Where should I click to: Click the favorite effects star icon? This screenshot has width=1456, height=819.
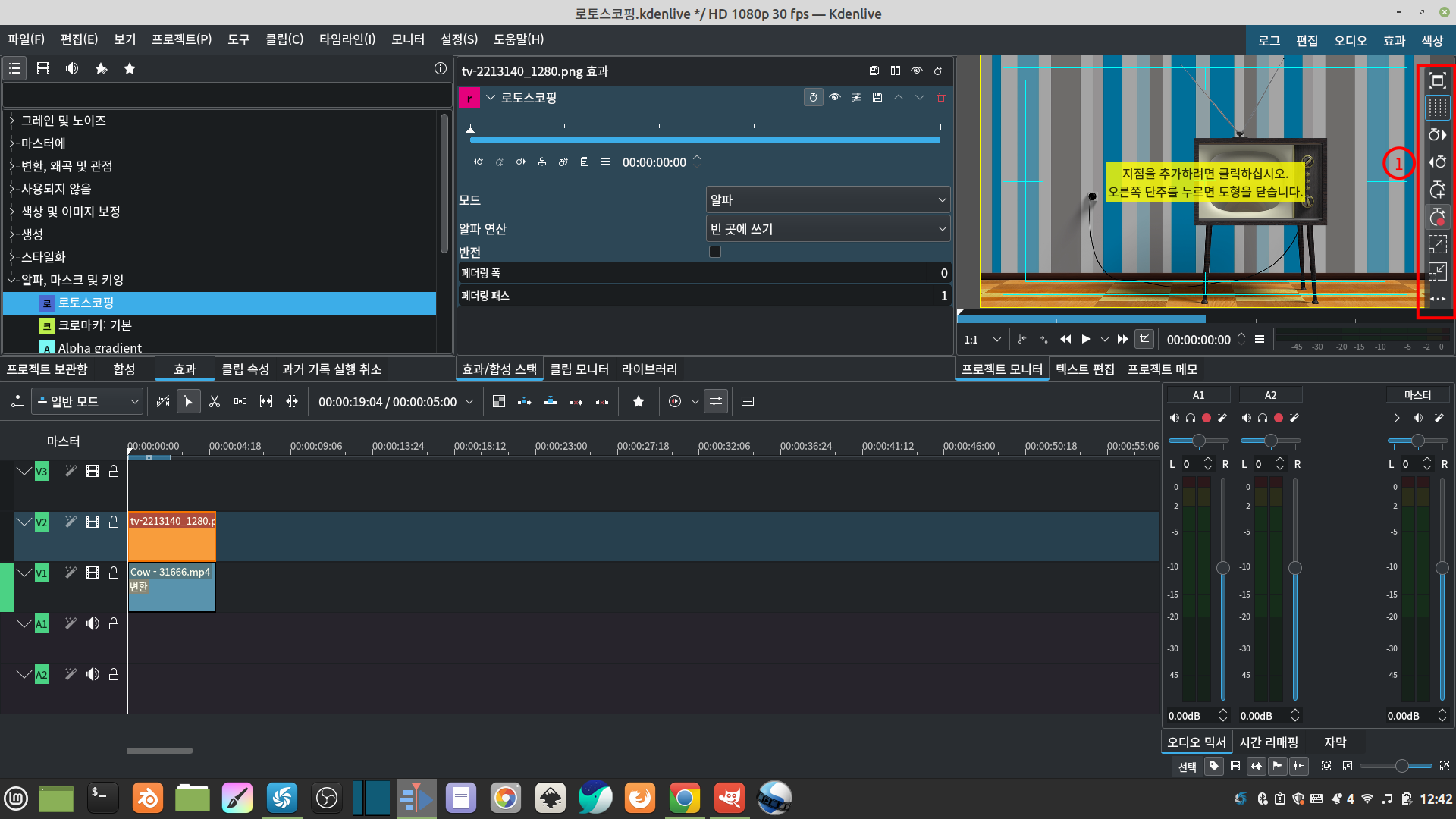click(130, 68)
